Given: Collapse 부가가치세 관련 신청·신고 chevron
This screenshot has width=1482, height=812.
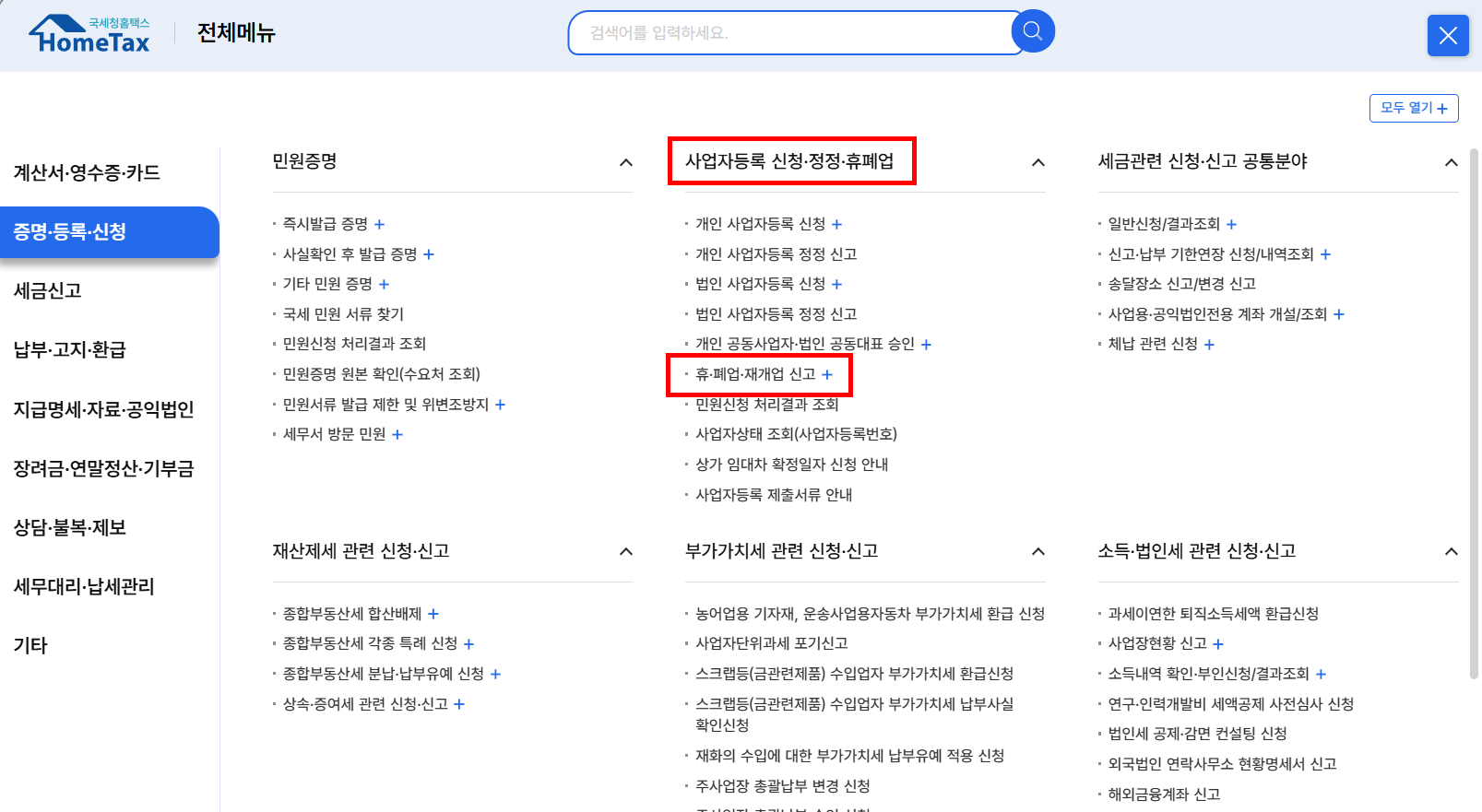Looking at the screenshot, I should click(1038, 551).
